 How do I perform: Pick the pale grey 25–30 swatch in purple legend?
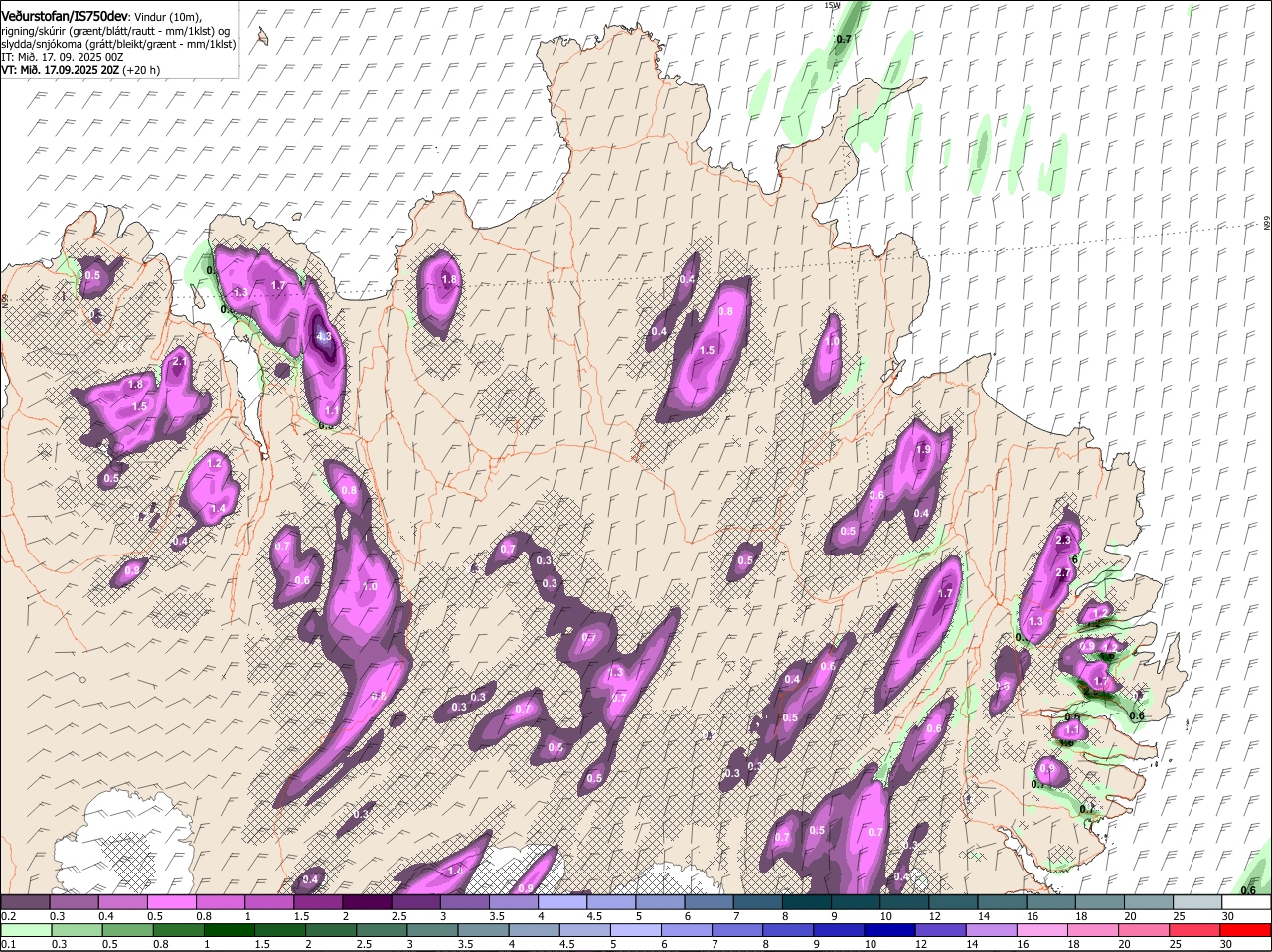[1199, 901]
